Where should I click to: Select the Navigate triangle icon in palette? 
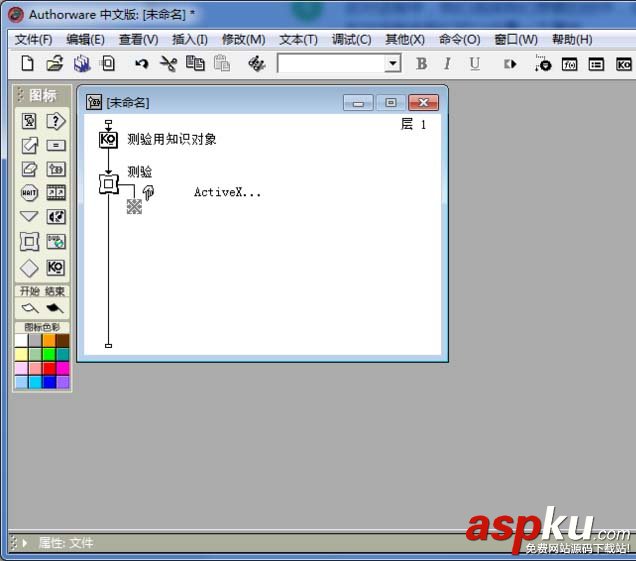(x=29, y=216)
